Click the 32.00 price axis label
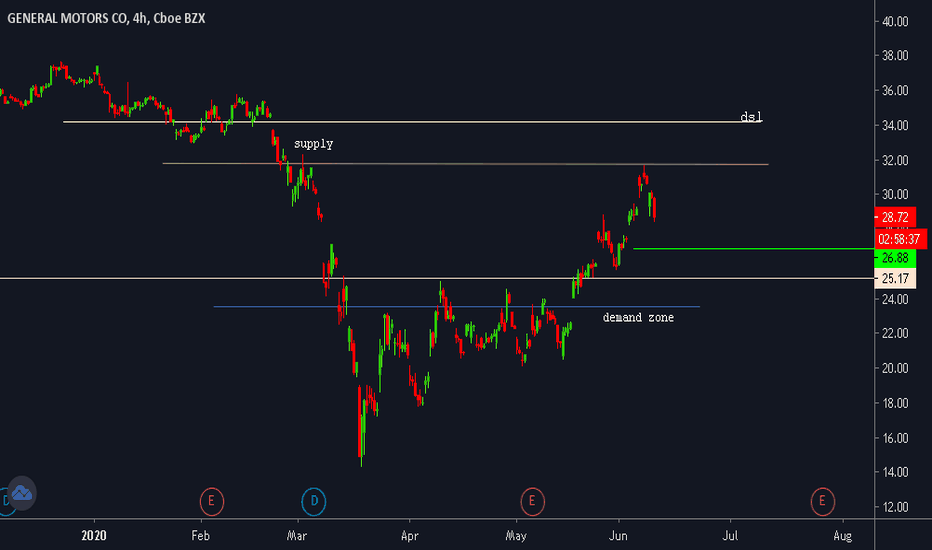Viewport: 932px width, 550px height. click(x=895, y=161)
